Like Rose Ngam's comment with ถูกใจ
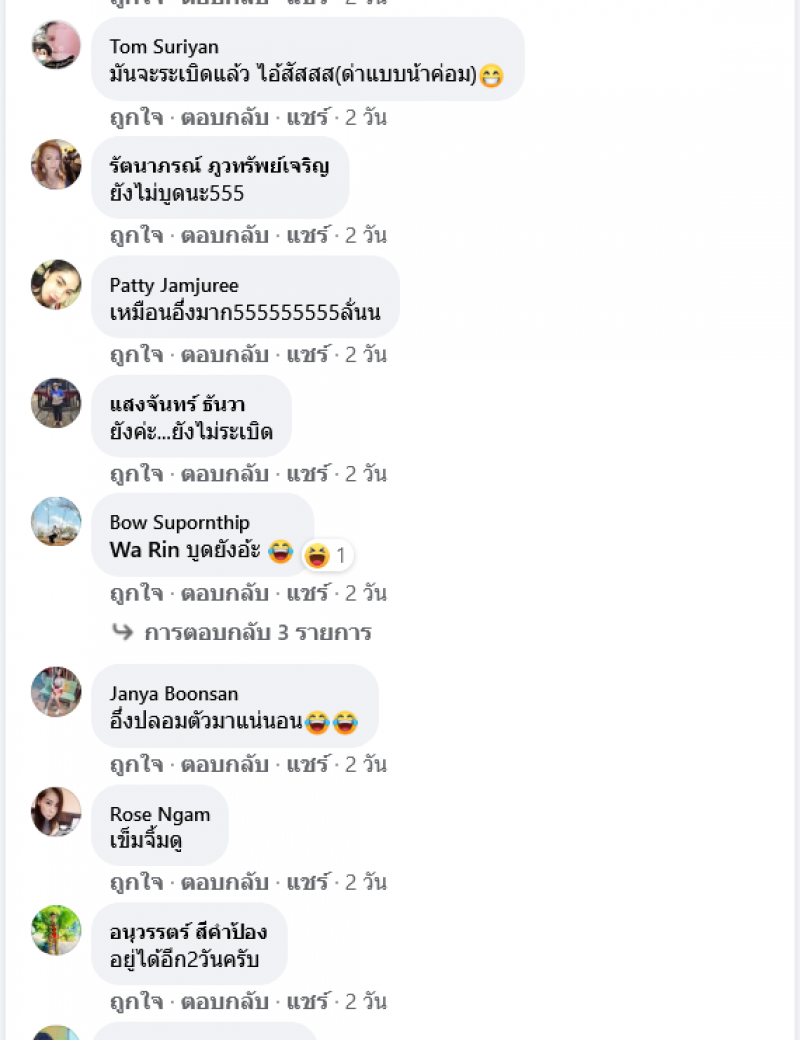This screenshot has width=800, height=1040. click(137, 882)
